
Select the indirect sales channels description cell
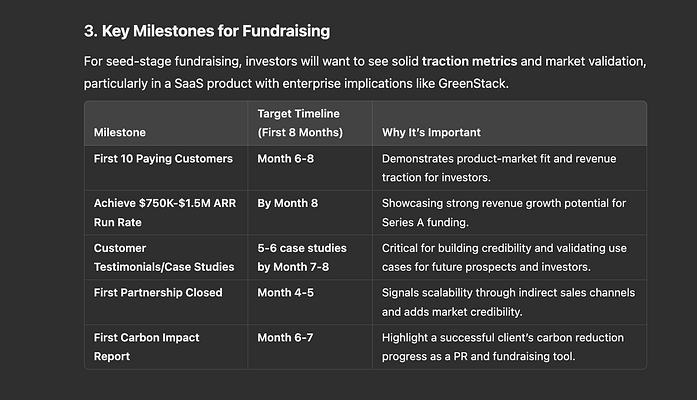click(508, 302)
